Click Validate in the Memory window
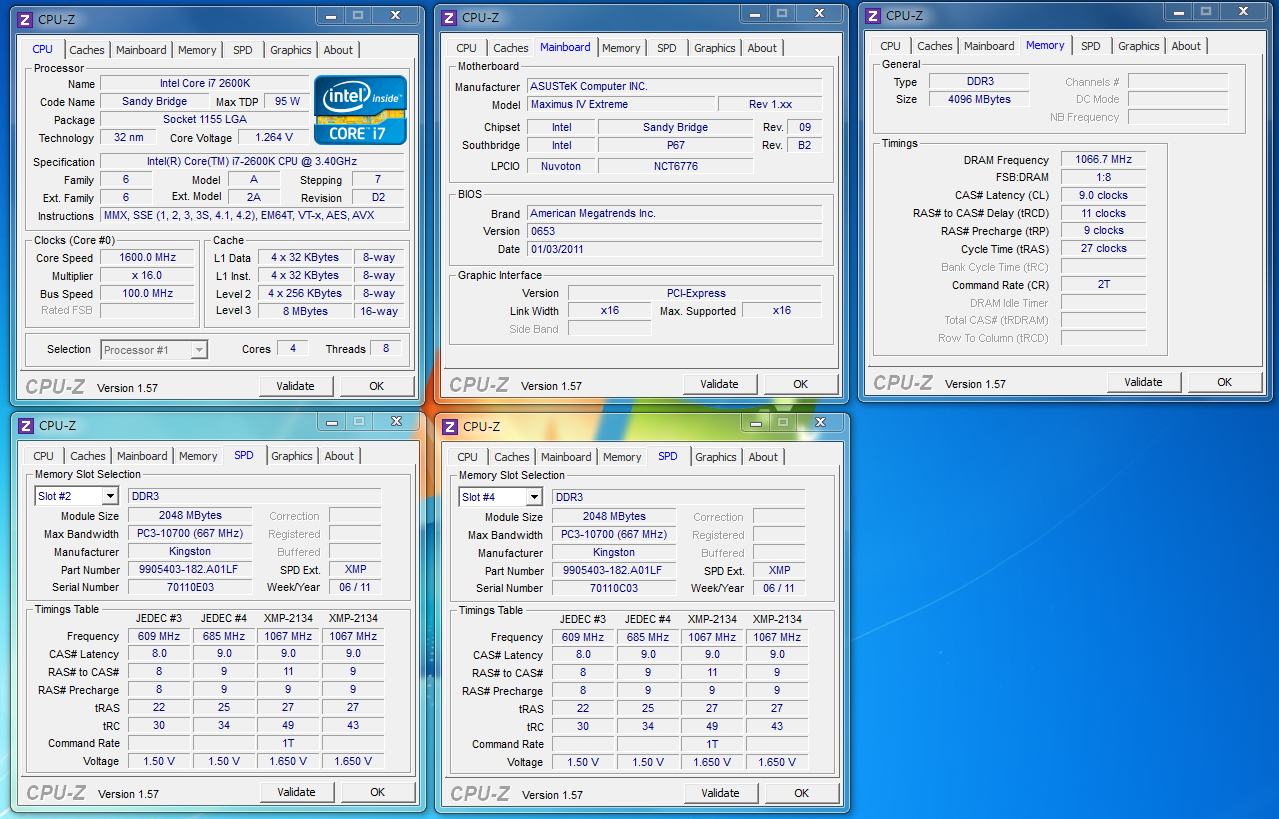 (1143, 382)
